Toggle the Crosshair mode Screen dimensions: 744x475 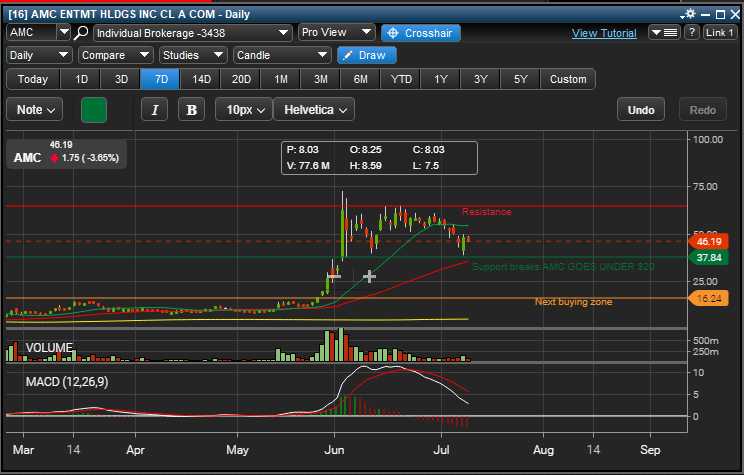[x=420, y=33]
